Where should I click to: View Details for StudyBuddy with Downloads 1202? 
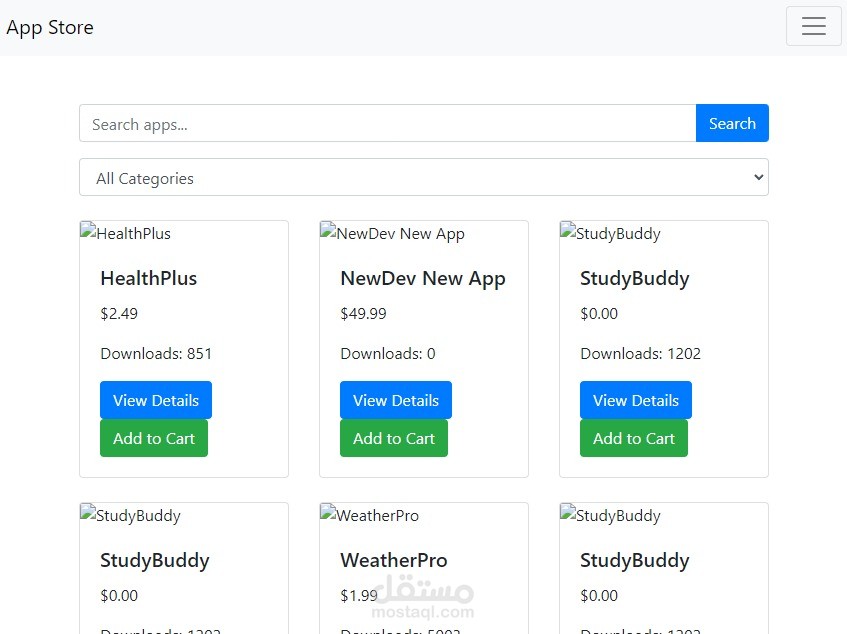(636, 400)
